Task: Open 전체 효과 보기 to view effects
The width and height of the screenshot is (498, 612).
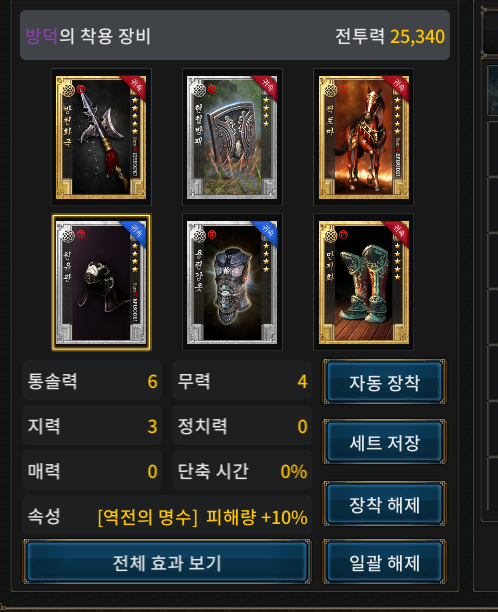Action: pos(167,562)
